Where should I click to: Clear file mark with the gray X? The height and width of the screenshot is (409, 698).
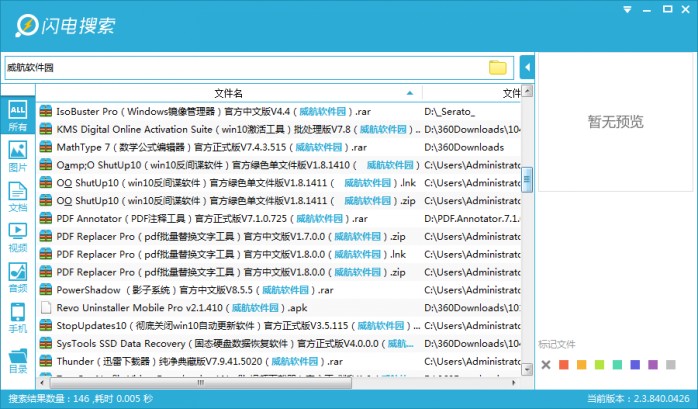pos(546,364)
